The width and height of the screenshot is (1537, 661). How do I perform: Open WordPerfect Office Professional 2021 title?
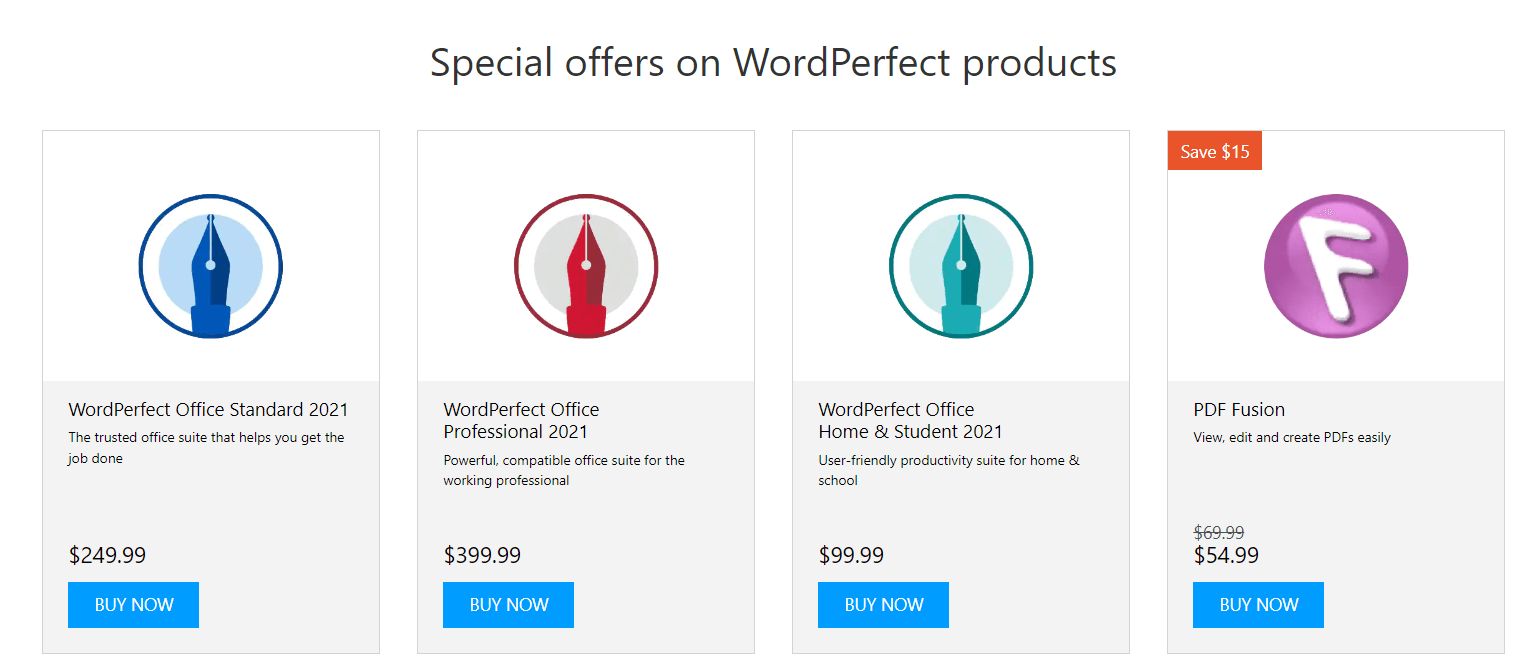(521, 420)
